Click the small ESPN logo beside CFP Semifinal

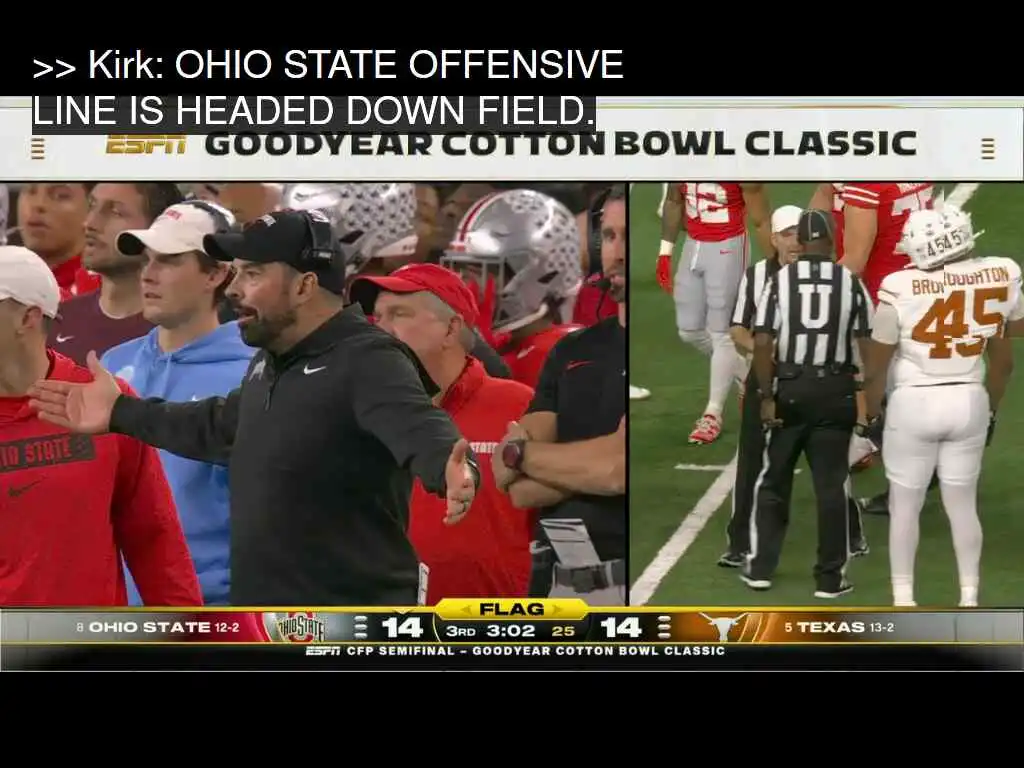coord(323,651)
